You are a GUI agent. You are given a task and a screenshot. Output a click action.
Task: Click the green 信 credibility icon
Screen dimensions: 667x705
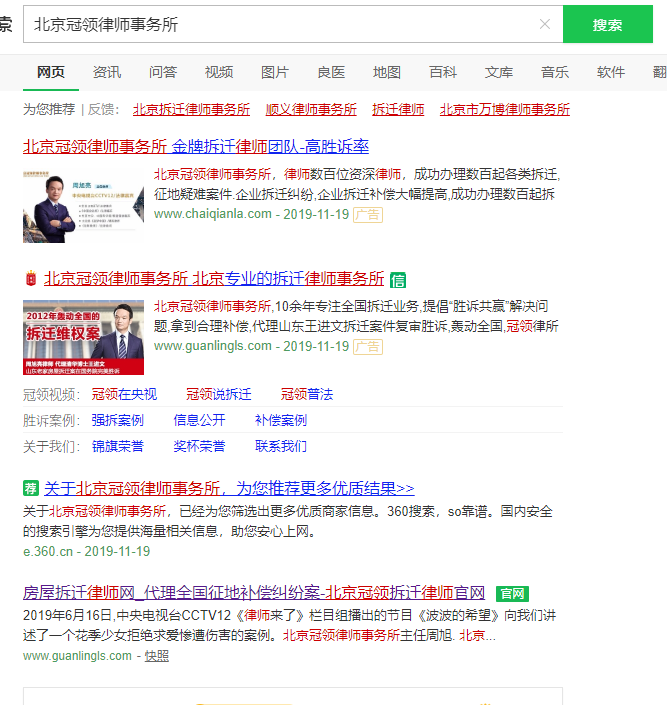point(398,280)
